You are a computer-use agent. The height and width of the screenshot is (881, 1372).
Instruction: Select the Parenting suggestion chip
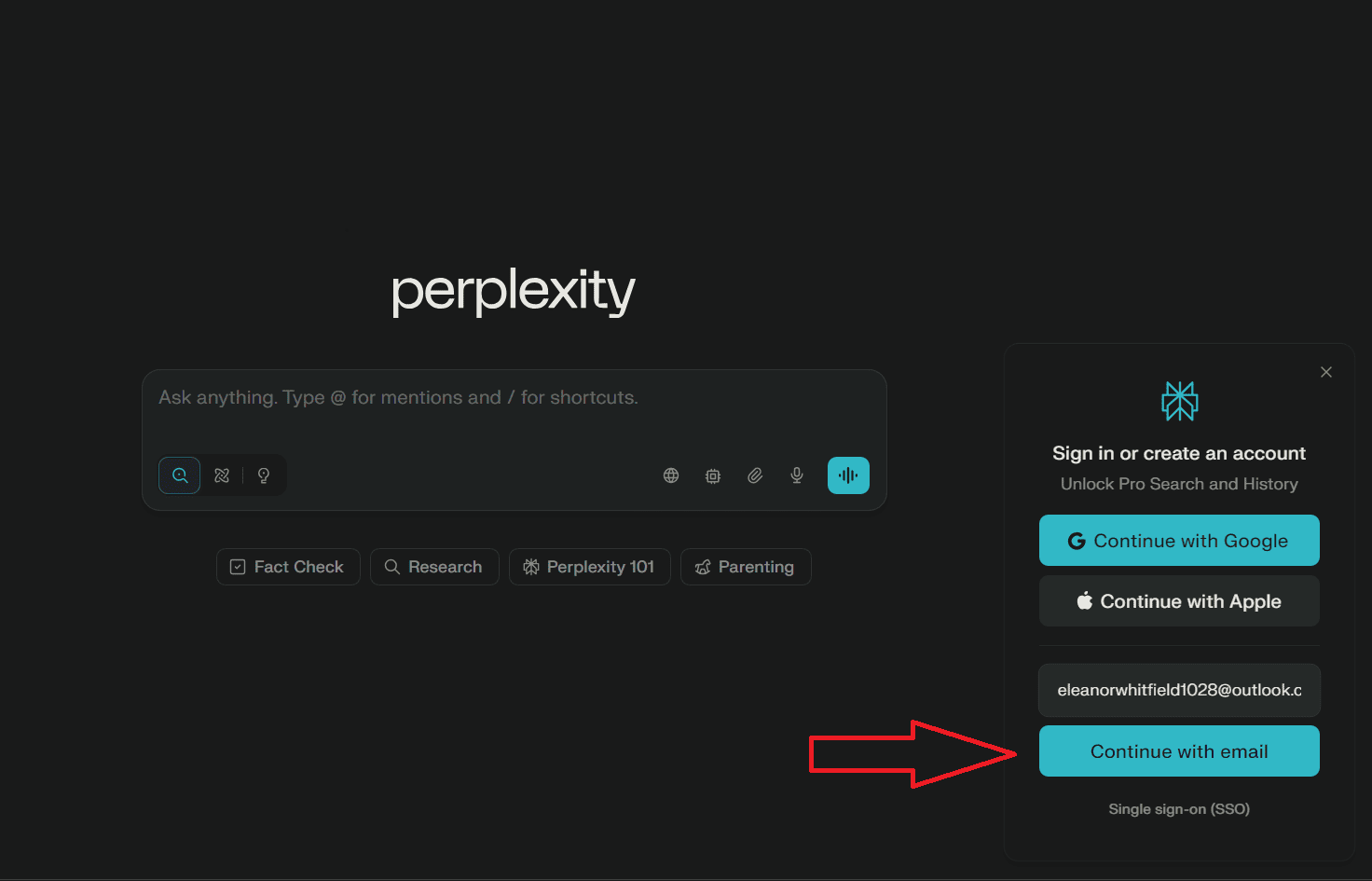point(745,566)
